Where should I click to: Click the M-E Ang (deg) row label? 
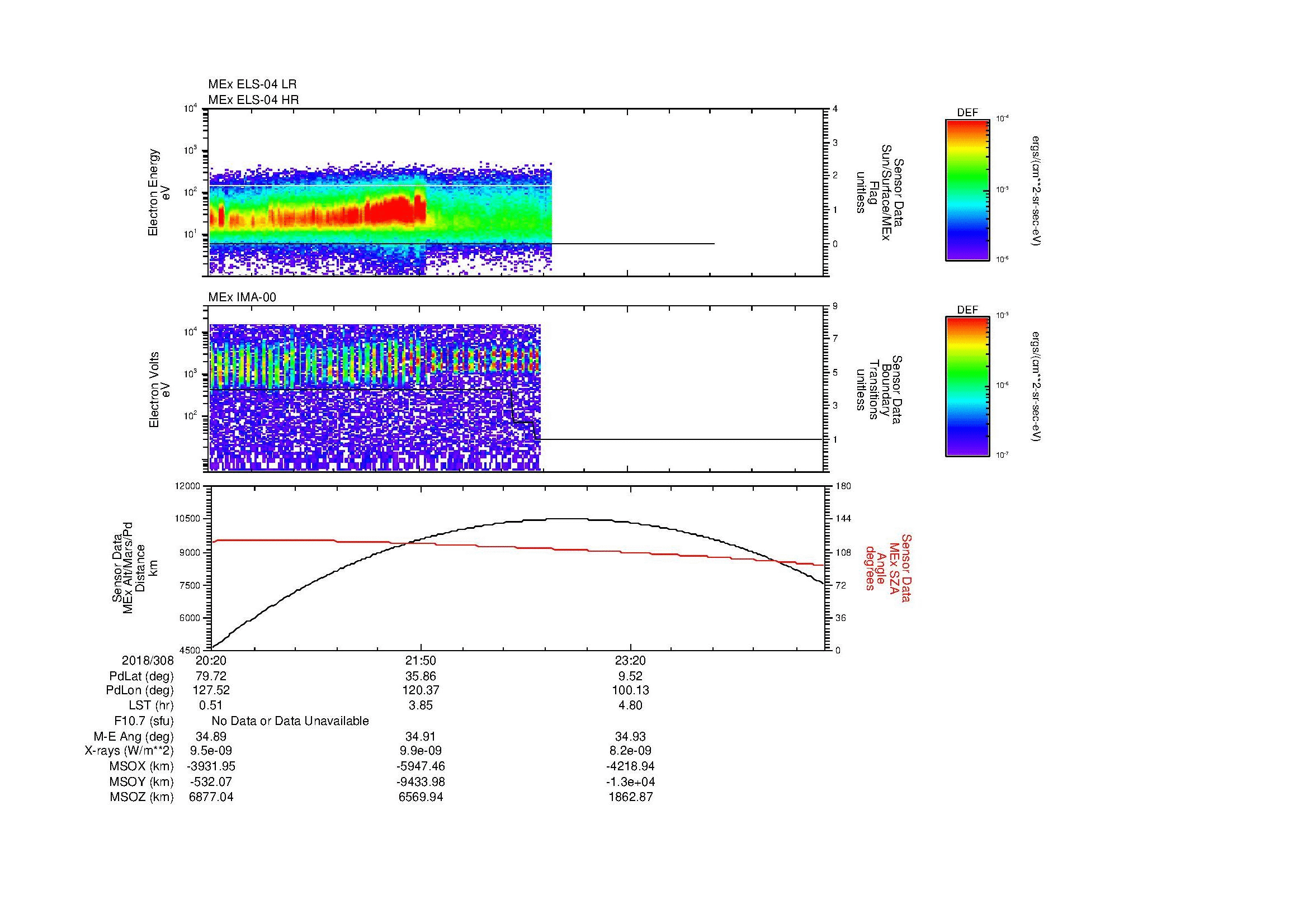click(133, 737)
